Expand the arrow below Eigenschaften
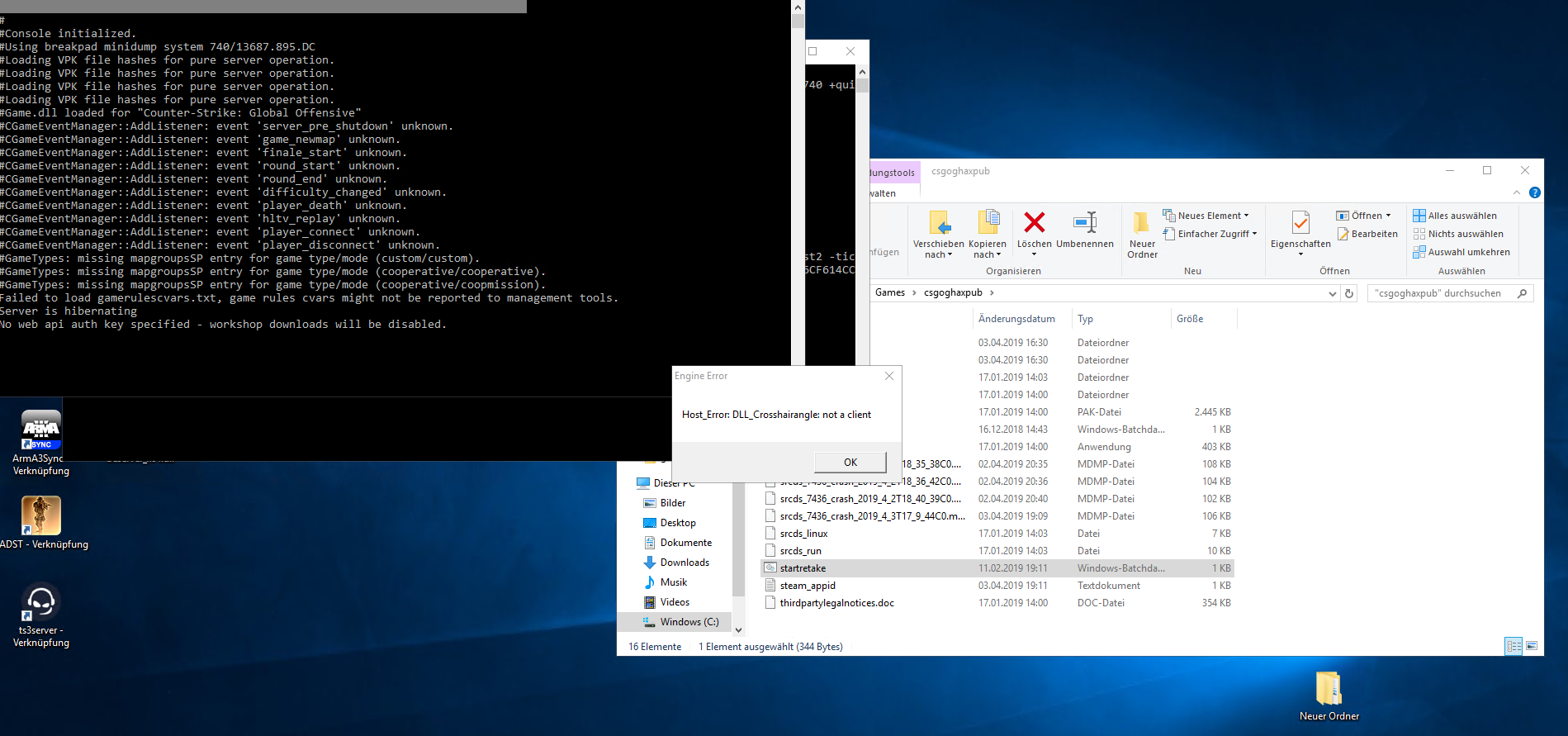This screenshot has width=1568, height=736. click(1300, 254)
